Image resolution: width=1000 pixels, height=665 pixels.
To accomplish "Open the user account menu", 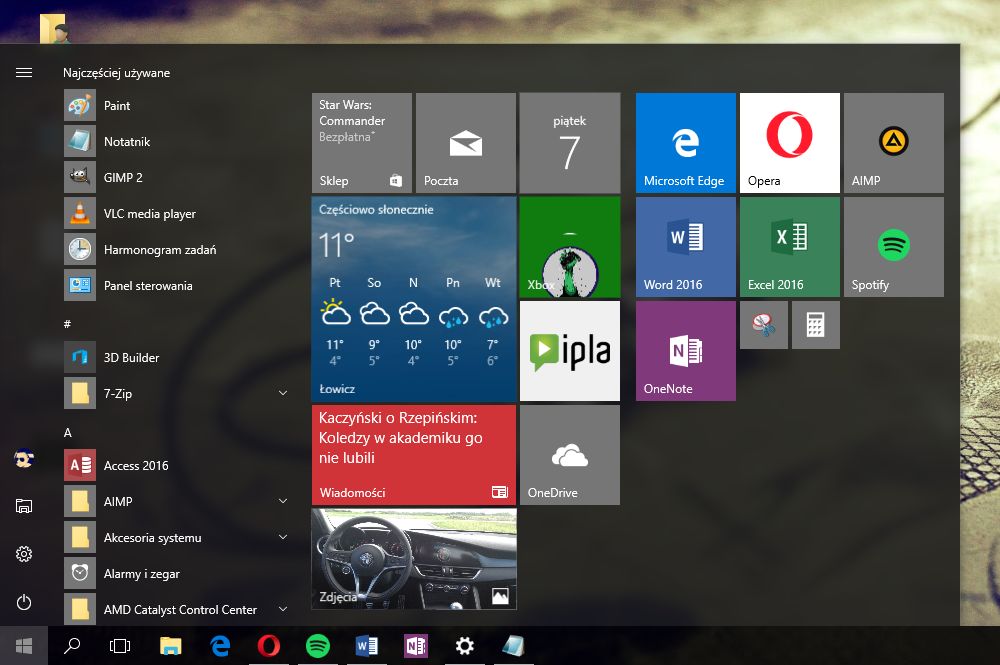I will [x=24, y=458].
